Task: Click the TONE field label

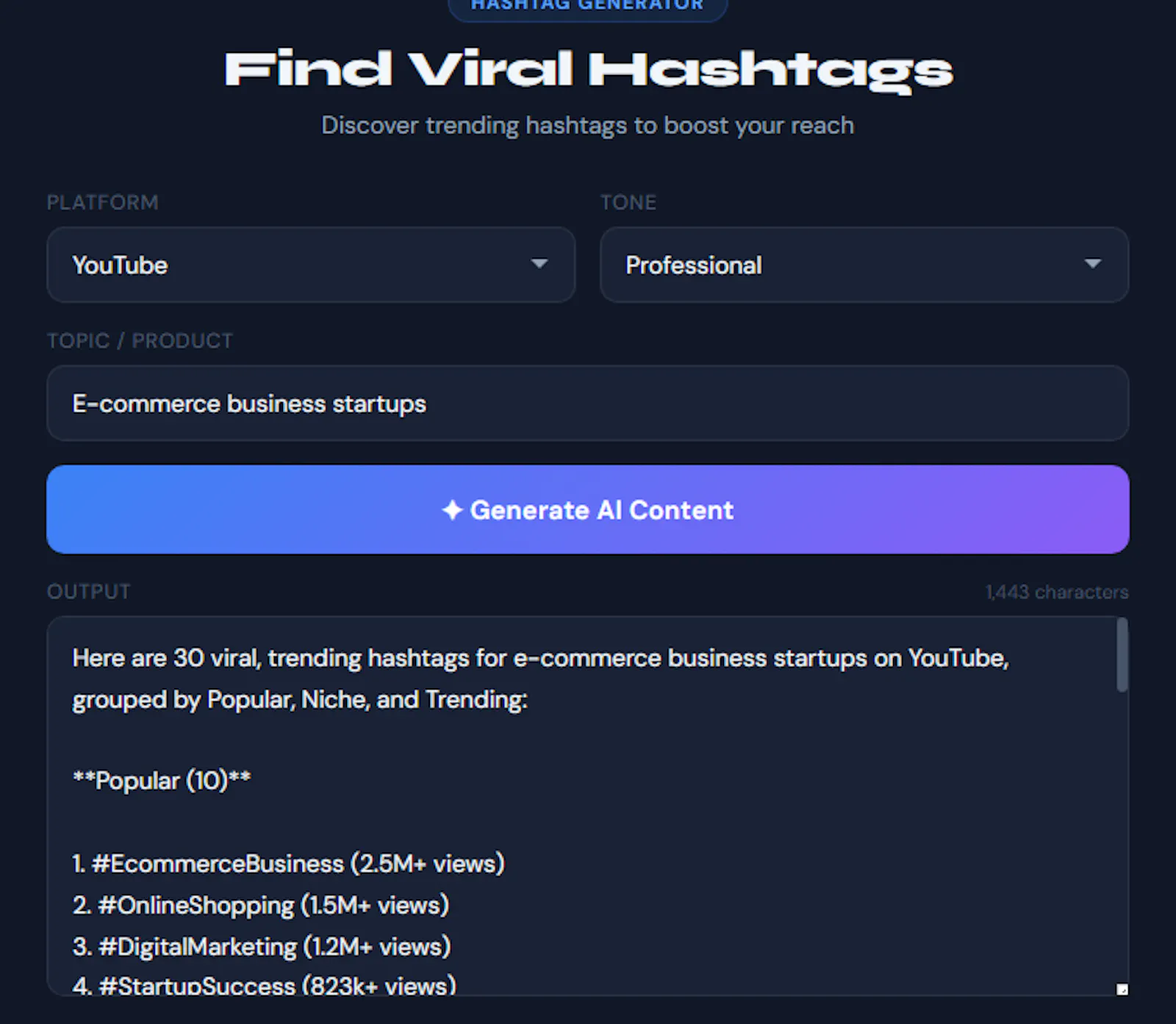Action: (x=628, y=202)
